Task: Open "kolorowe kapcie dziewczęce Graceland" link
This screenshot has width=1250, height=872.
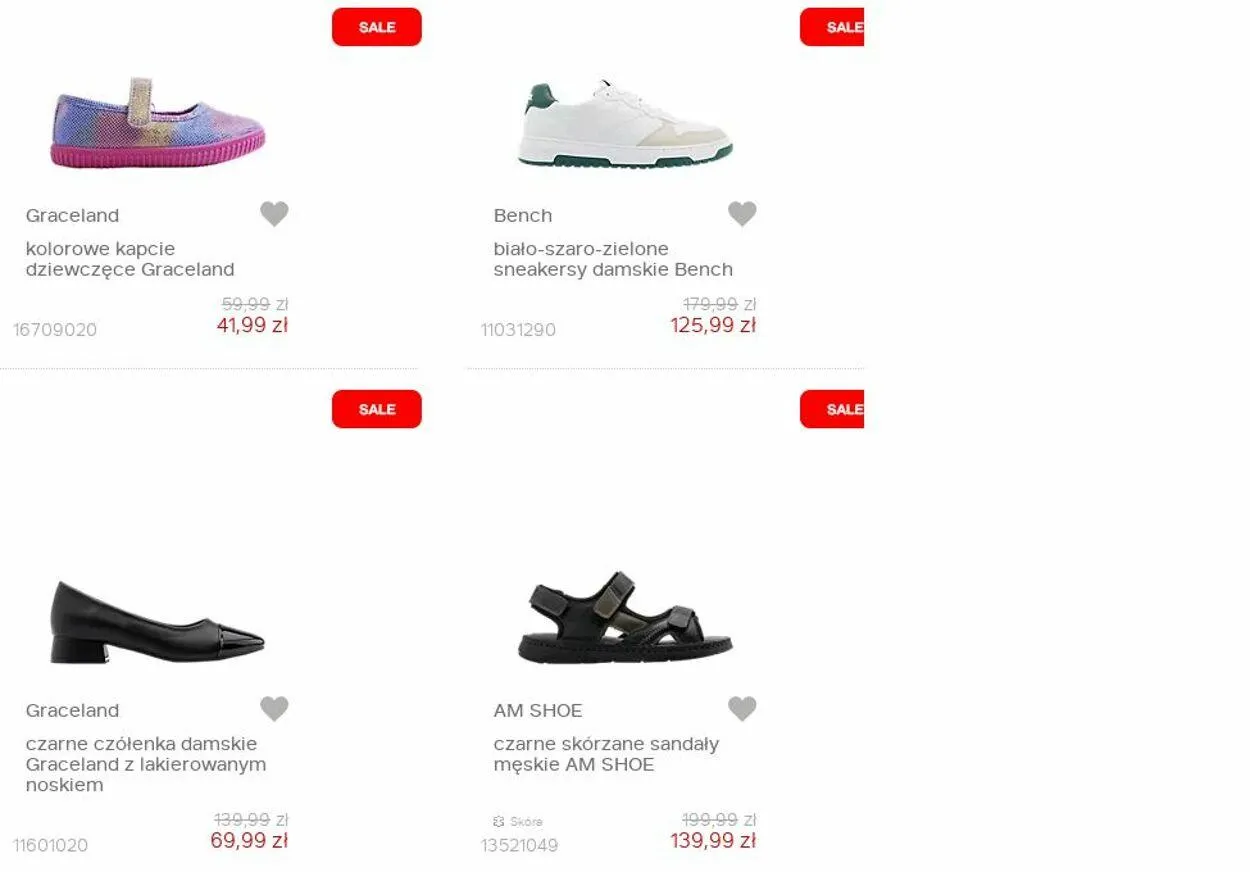Action: (130, 259)
